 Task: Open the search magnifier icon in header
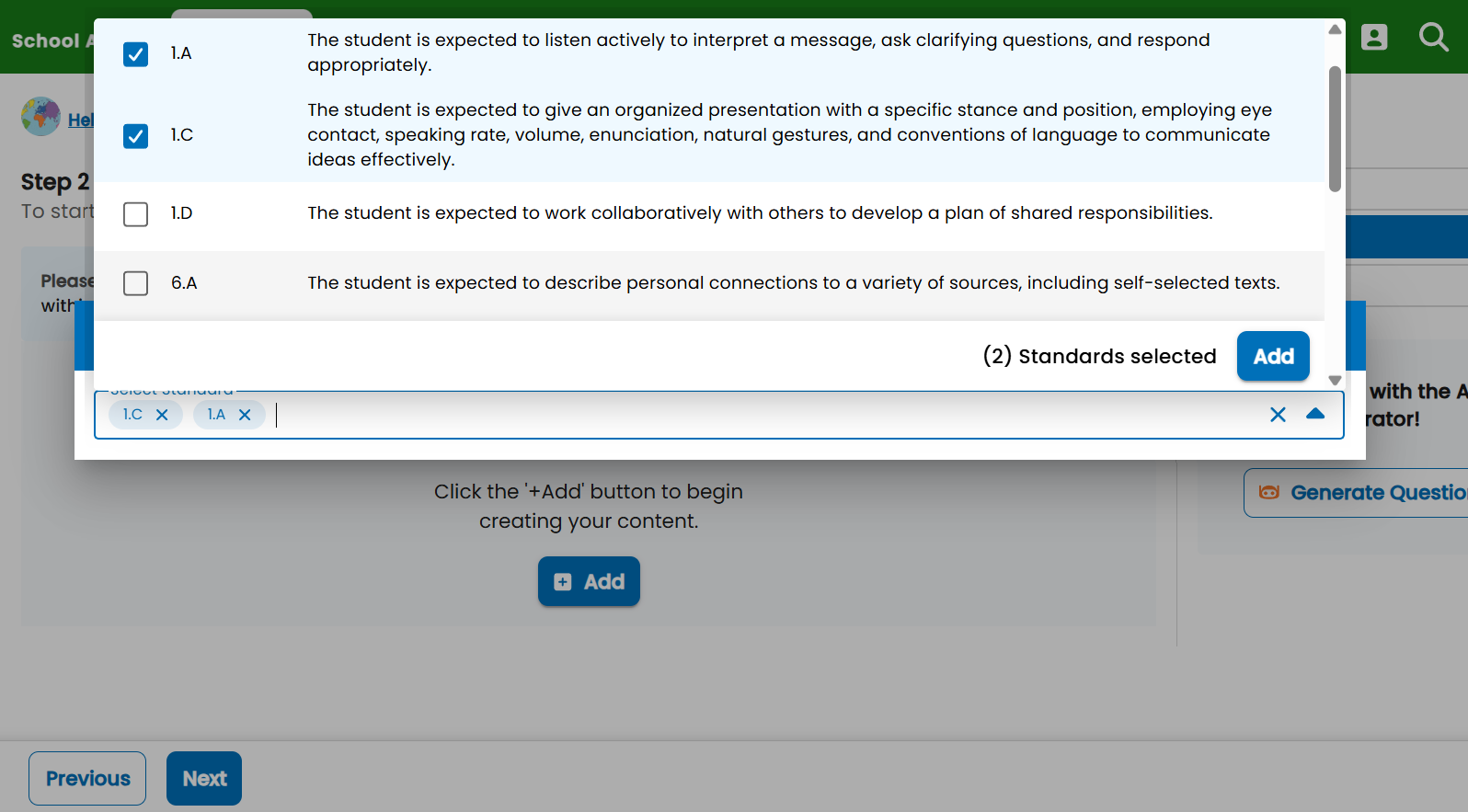coord(1433,37)
